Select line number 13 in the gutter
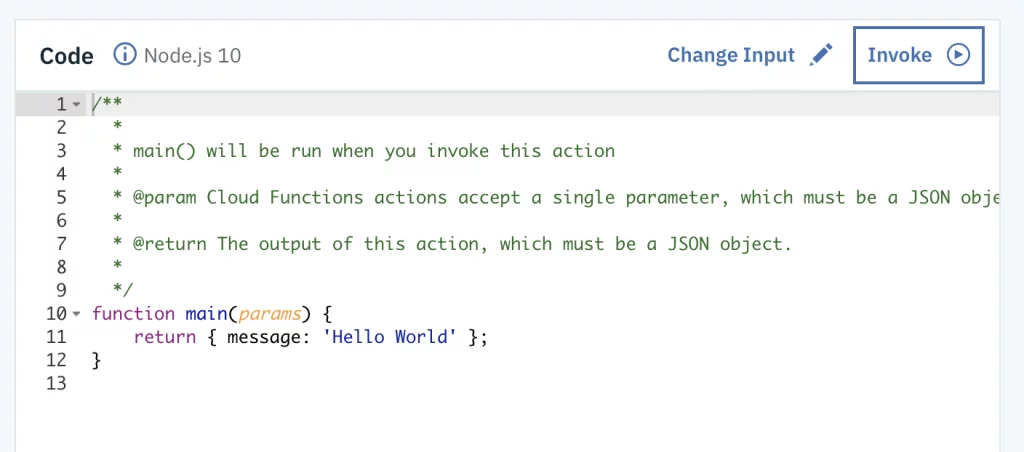Viewport: 1024px width, 452px height. coord(56,383)
